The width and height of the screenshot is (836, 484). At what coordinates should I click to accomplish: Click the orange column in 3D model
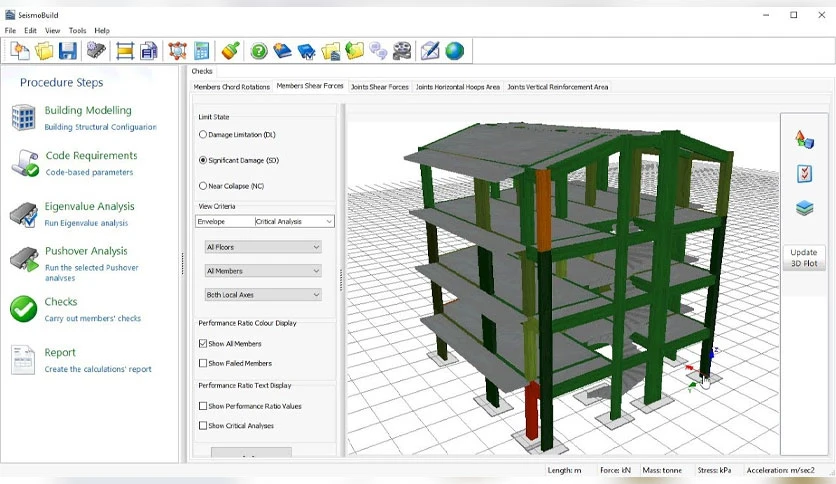543,210
